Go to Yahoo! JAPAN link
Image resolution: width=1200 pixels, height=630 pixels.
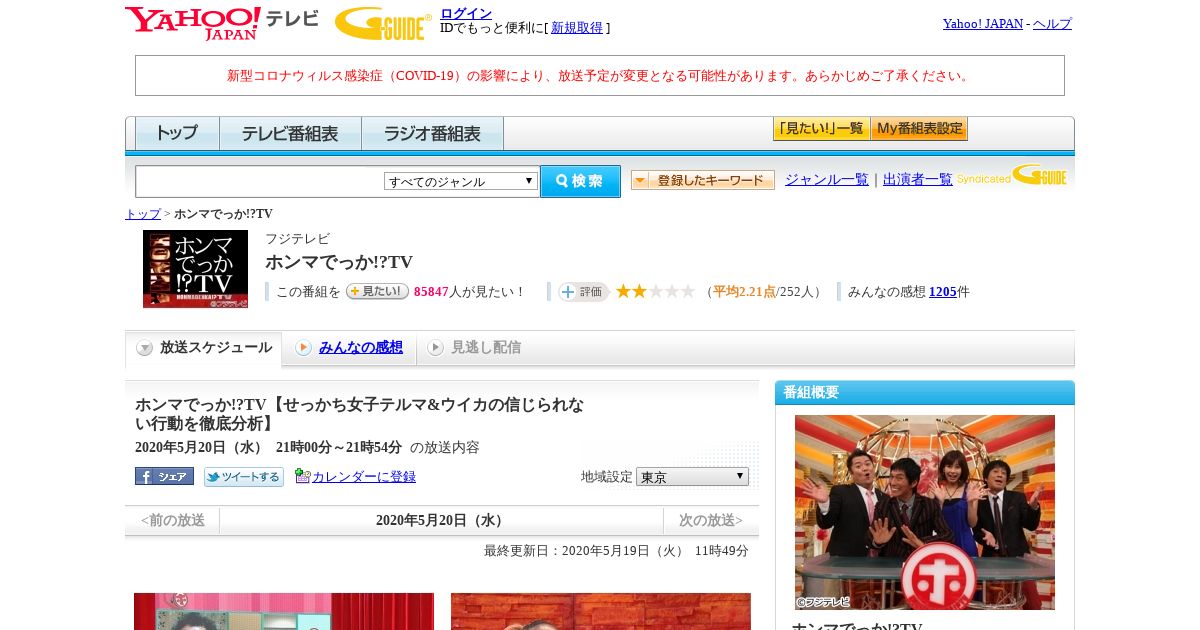point(982,23)
